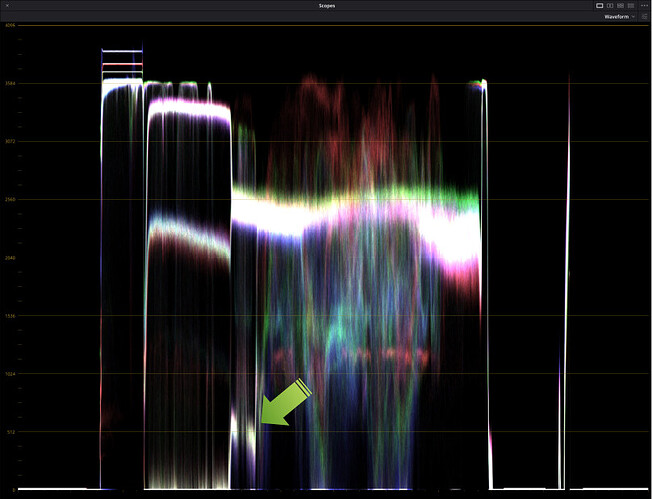Click the 512 graticule label
Image resolution: width=652 pixels, height=499 pixels.
[x=10, y=432]
